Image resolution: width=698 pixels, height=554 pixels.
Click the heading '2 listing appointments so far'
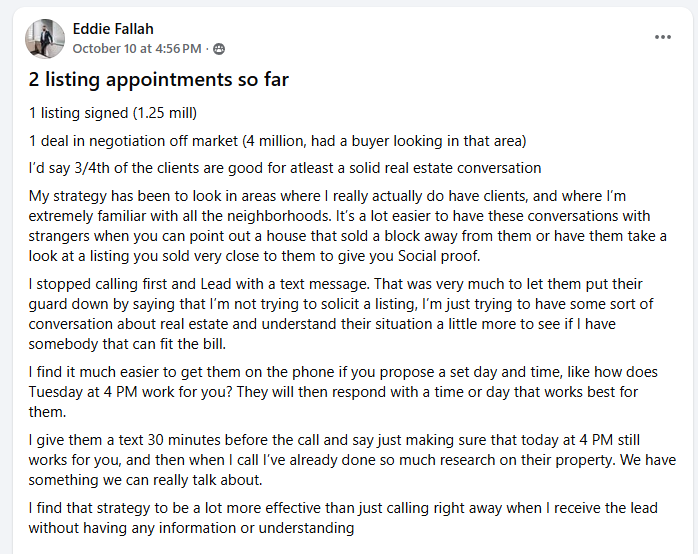pos(158,81)
